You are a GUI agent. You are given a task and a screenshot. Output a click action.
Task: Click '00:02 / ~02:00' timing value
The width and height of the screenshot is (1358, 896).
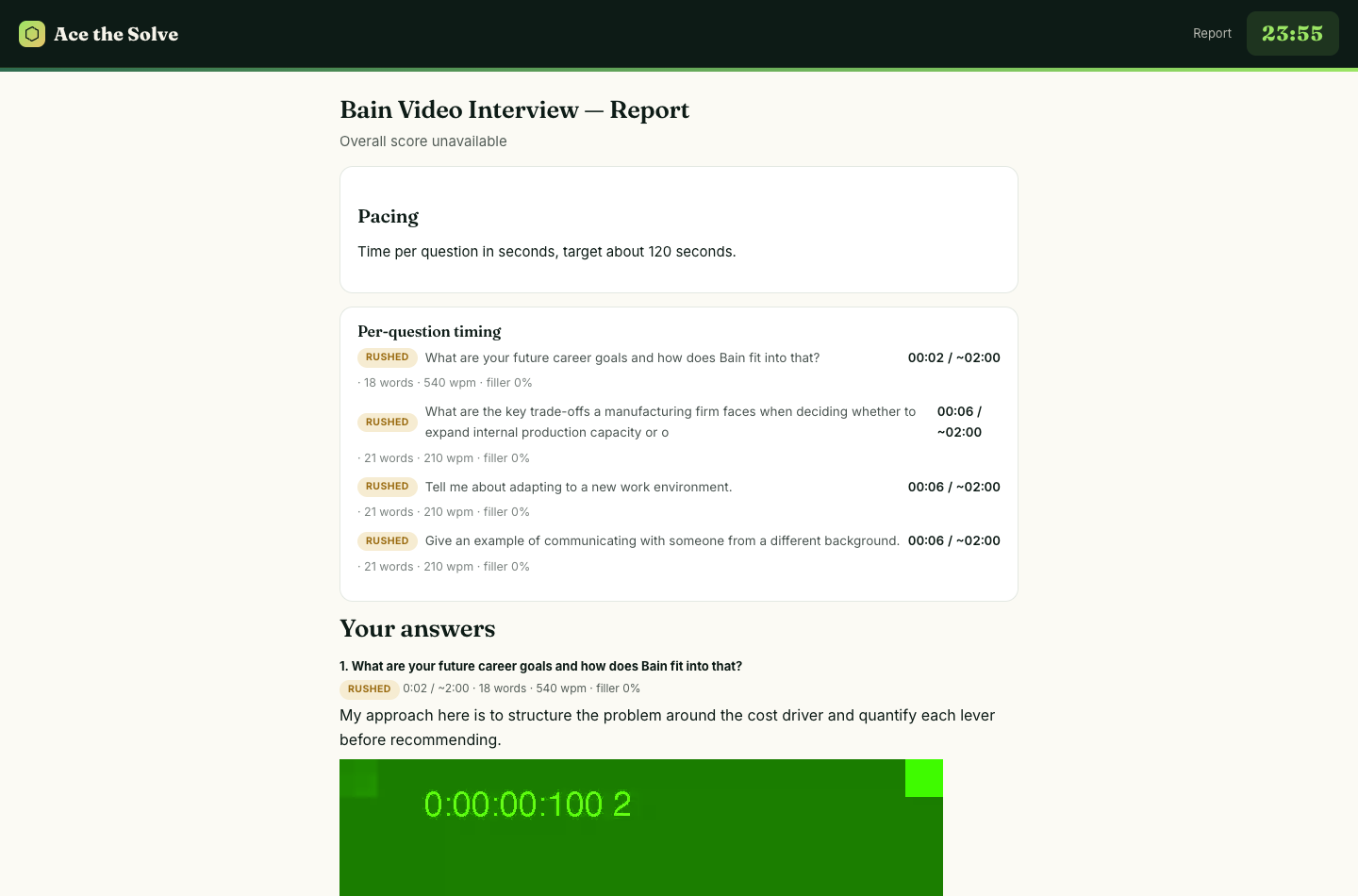(x=953, y=357)
